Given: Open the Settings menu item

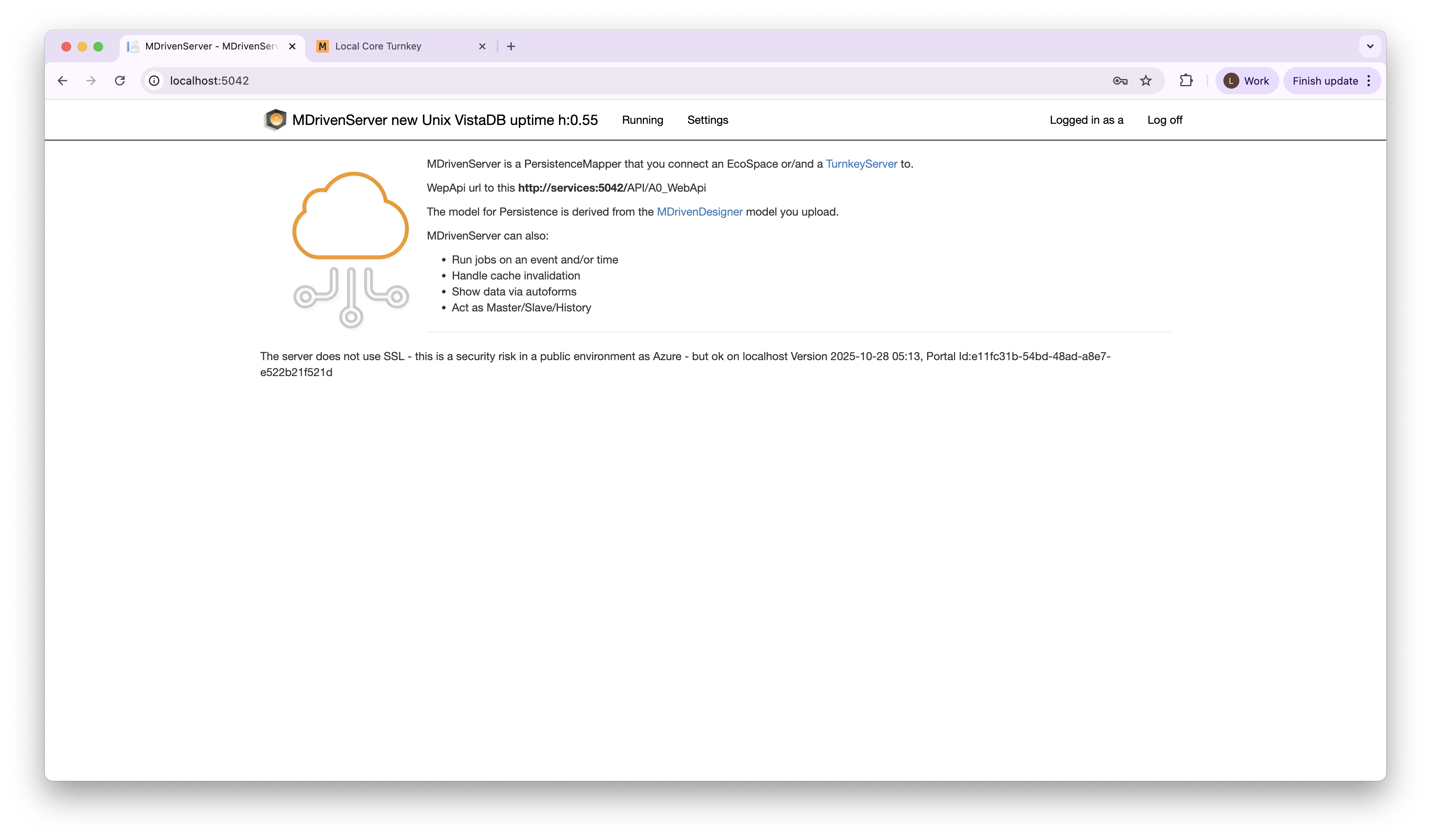Looking at the screenshot, I should pyautogui.click(x=708, y=120).
